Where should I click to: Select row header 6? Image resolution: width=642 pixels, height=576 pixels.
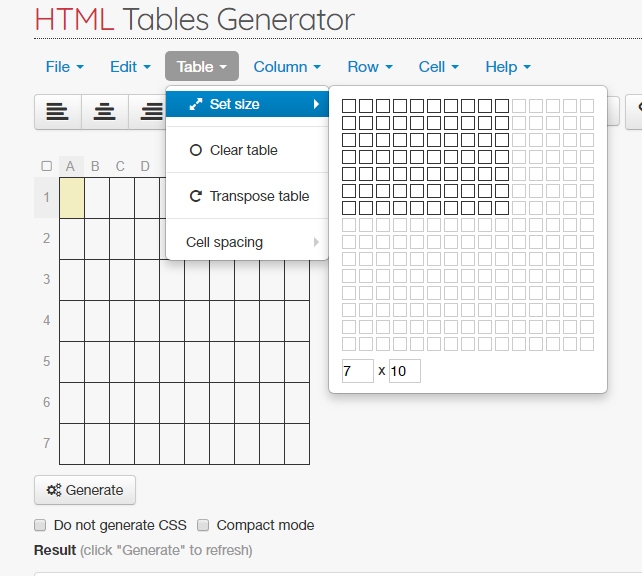point(47,402)
